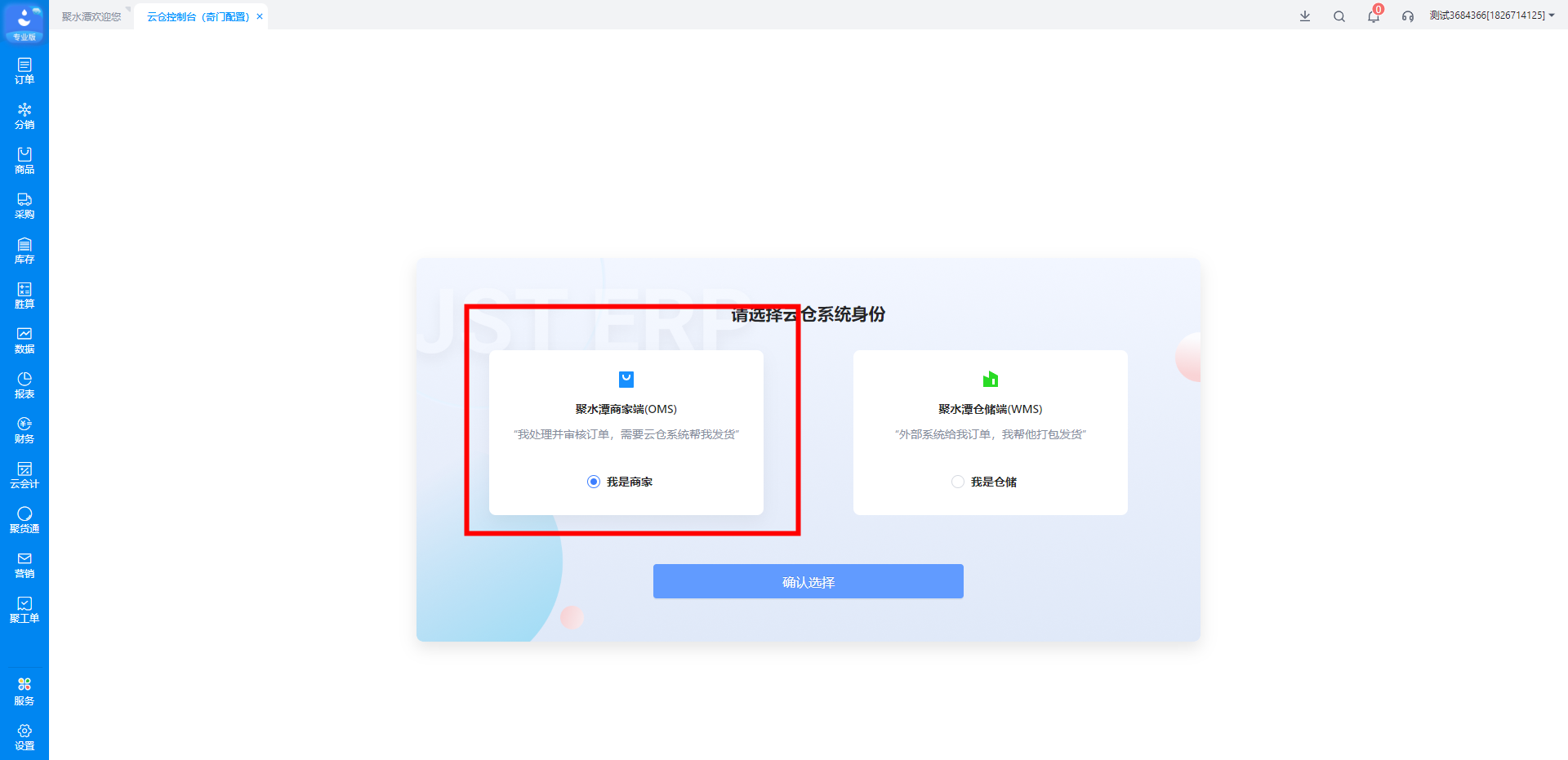The height and width of the screenshot is (760, 1568).
Task: Open the 营销 sidebar module
Action: coord(24,565)
